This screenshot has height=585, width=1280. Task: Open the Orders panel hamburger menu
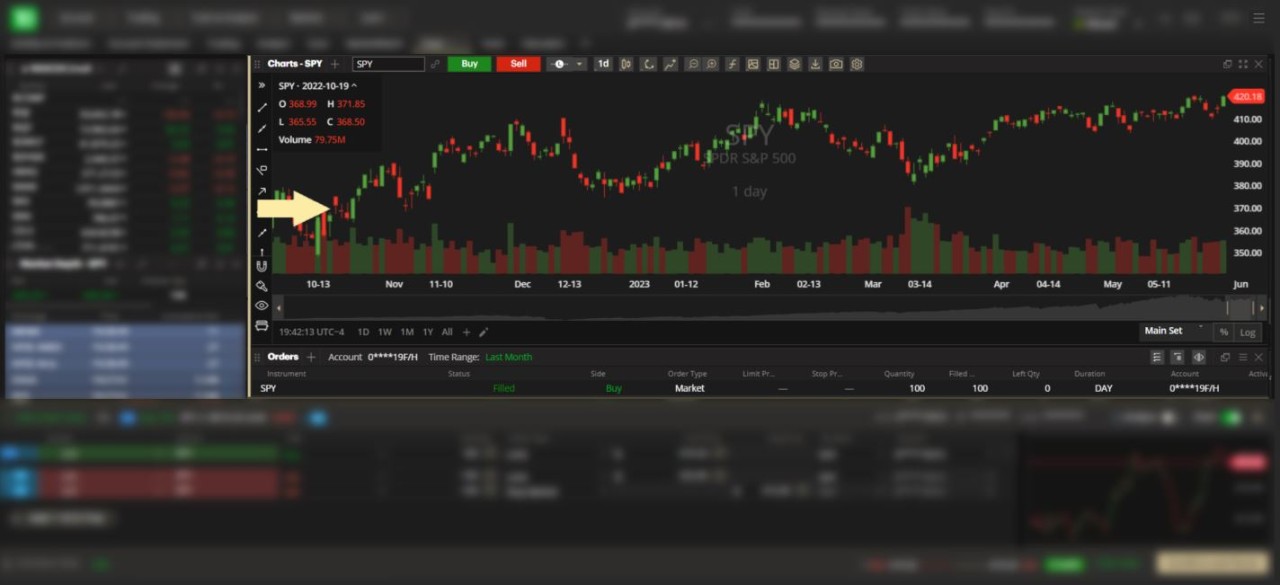pos(1243,357)
